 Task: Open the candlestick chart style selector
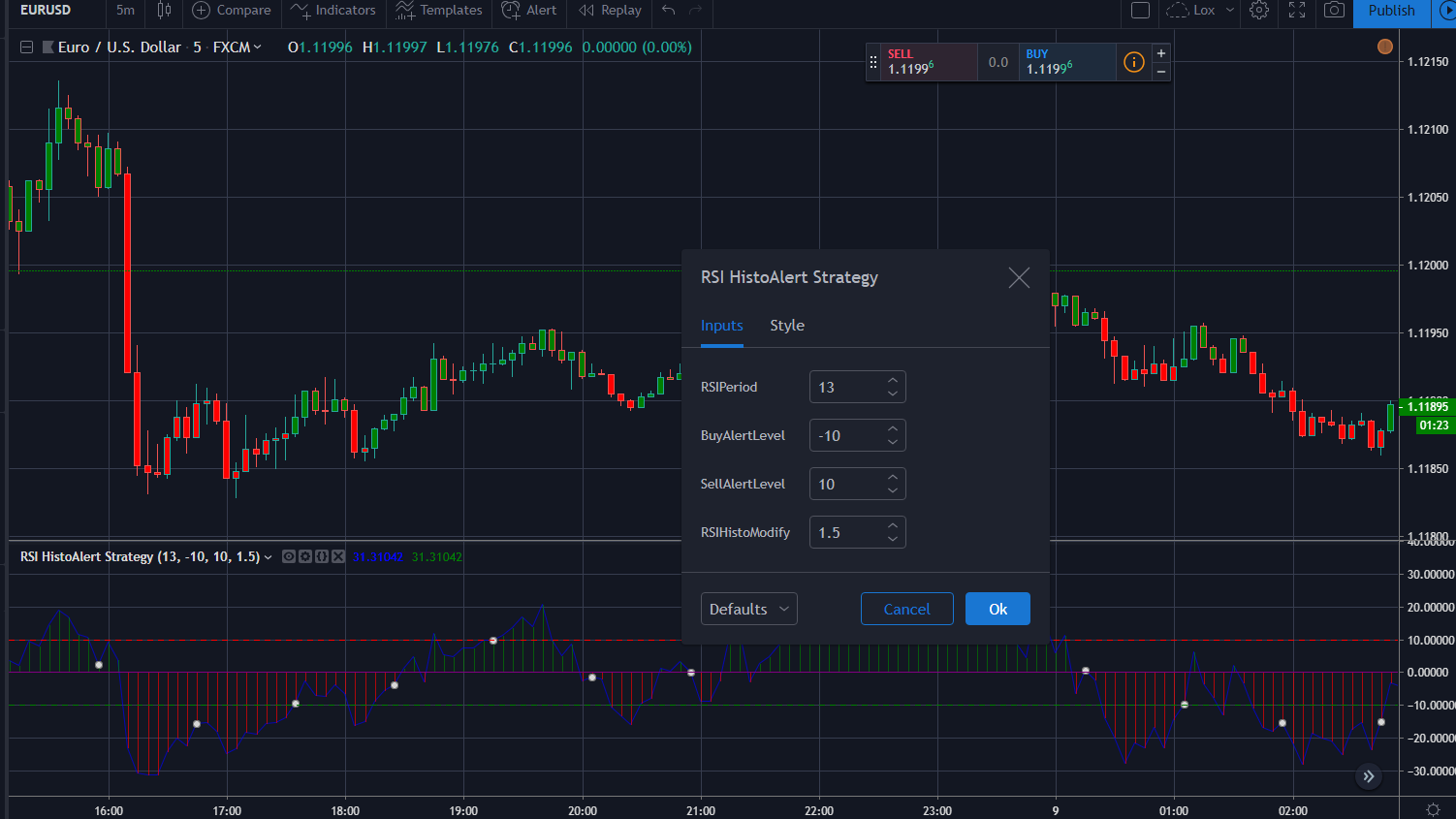click(x=164, y=11)
